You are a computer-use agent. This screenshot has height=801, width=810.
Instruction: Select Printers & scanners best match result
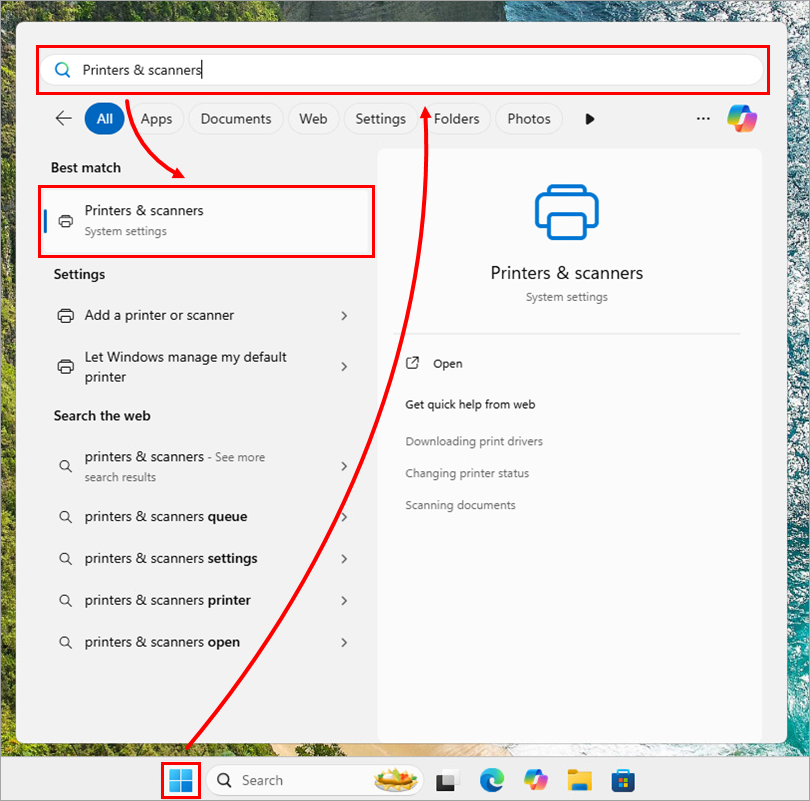207,220
